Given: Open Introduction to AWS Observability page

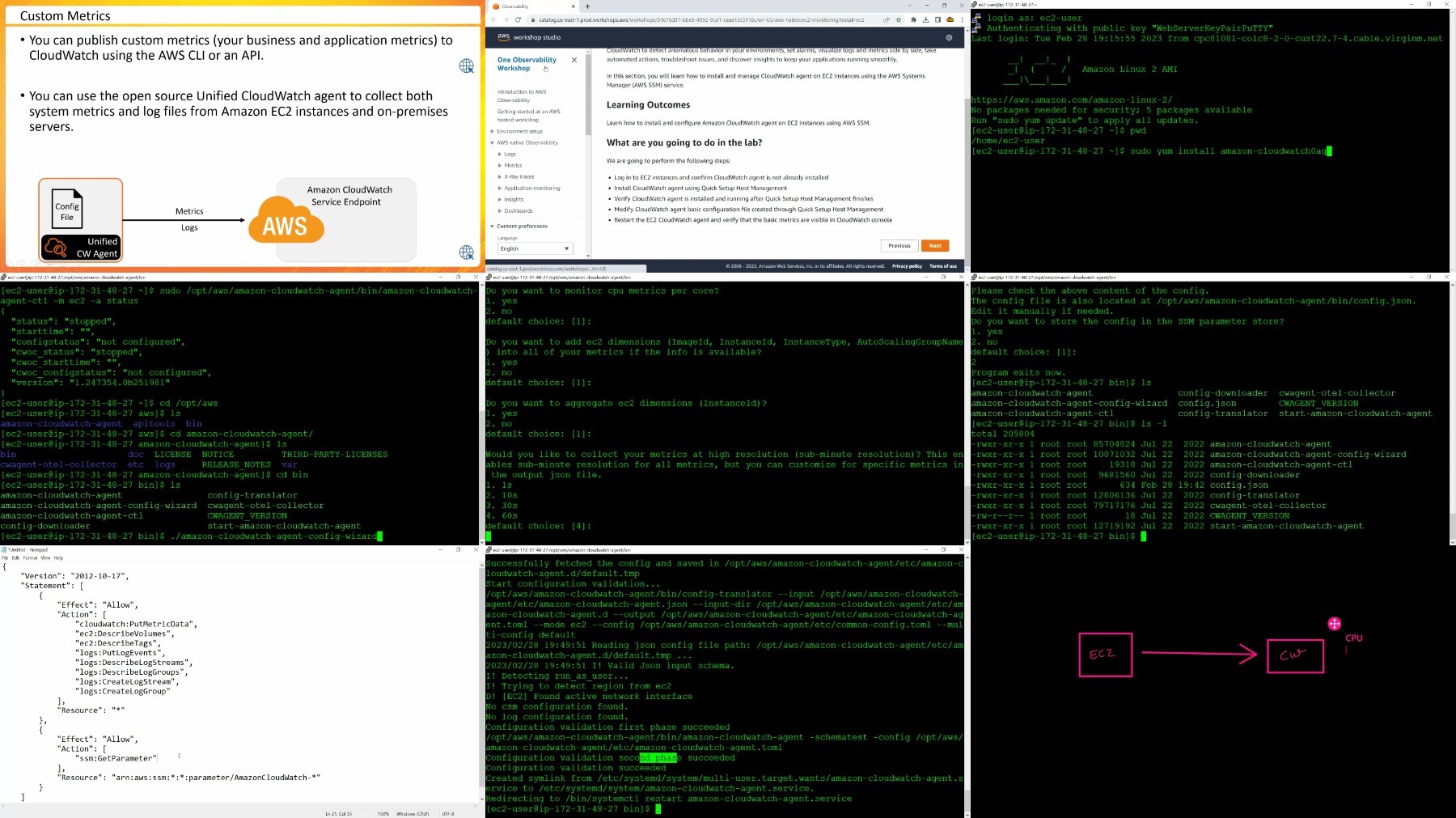Looking at the screenshot, I should coord(522,95).
